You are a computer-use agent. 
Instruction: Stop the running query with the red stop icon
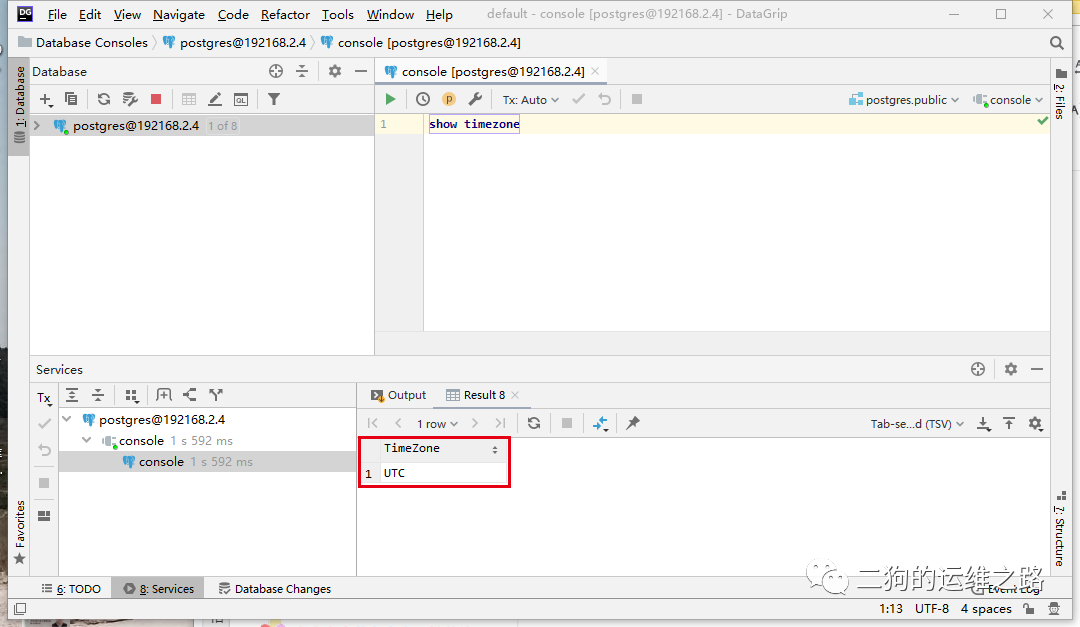click(157, 99)
